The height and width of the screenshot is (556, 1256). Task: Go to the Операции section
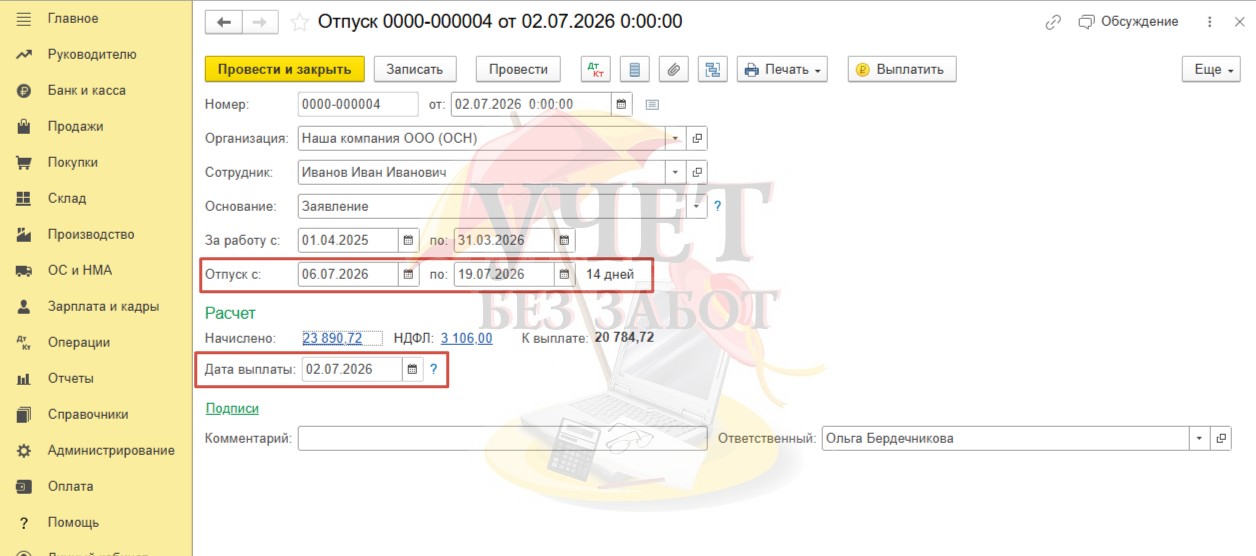point(79,343)
